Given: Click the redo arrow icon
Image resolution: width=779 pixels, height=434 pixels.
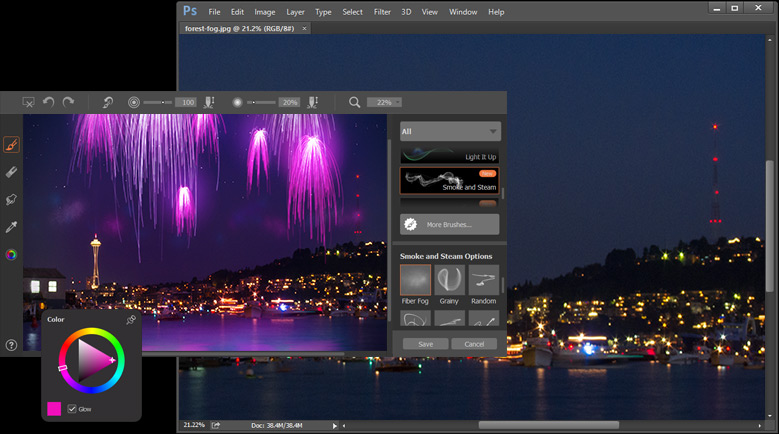Looking at the screenshot, I should pyautogui.click(x=68, y=102).
